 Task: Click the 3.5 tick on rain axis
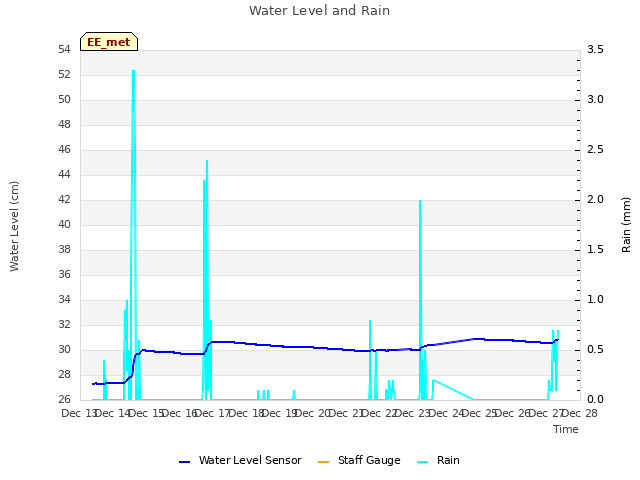tap(595, 50)
